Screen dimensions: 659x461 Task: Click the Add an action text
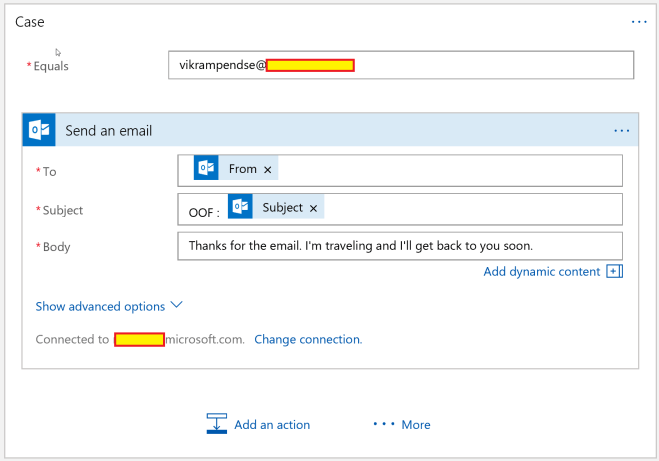click(272, 425)
